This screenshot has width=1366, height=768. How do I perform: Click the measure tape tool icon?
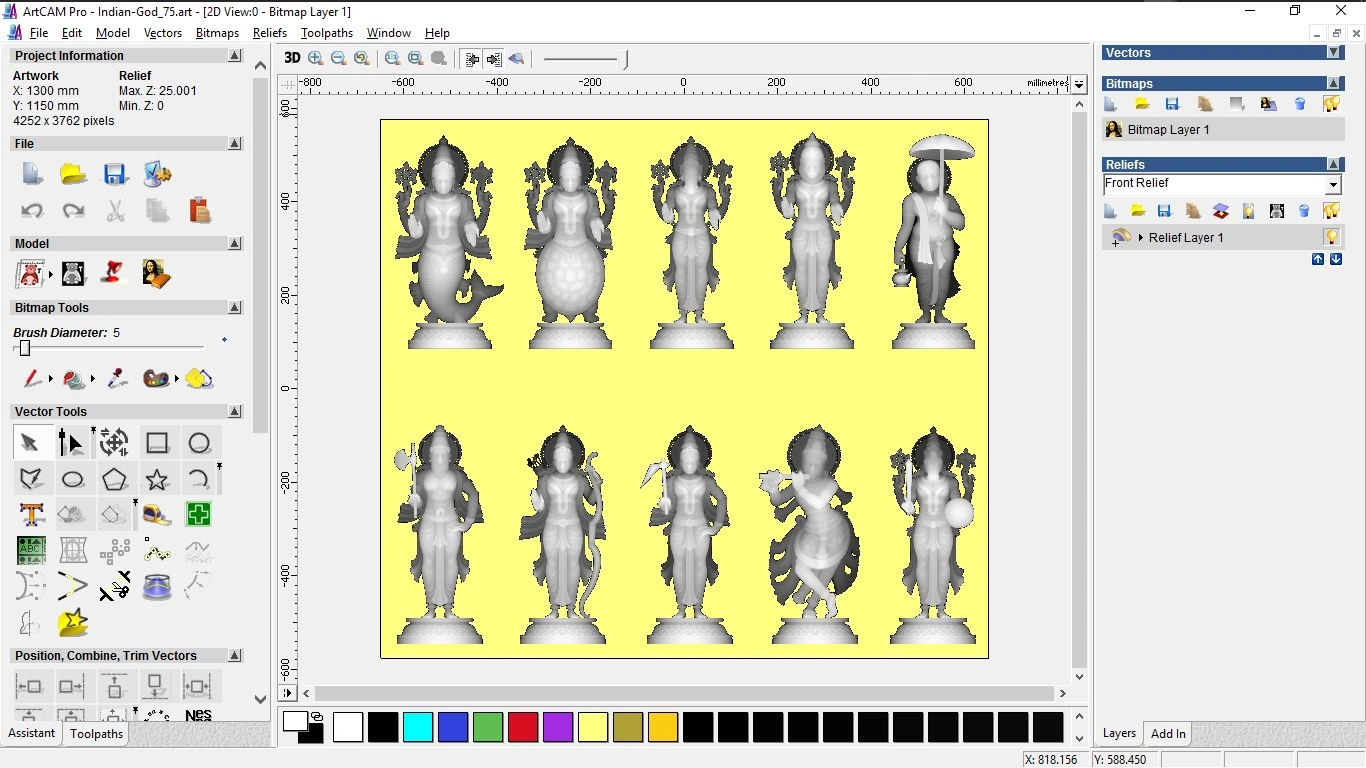(x=157, y=515)
